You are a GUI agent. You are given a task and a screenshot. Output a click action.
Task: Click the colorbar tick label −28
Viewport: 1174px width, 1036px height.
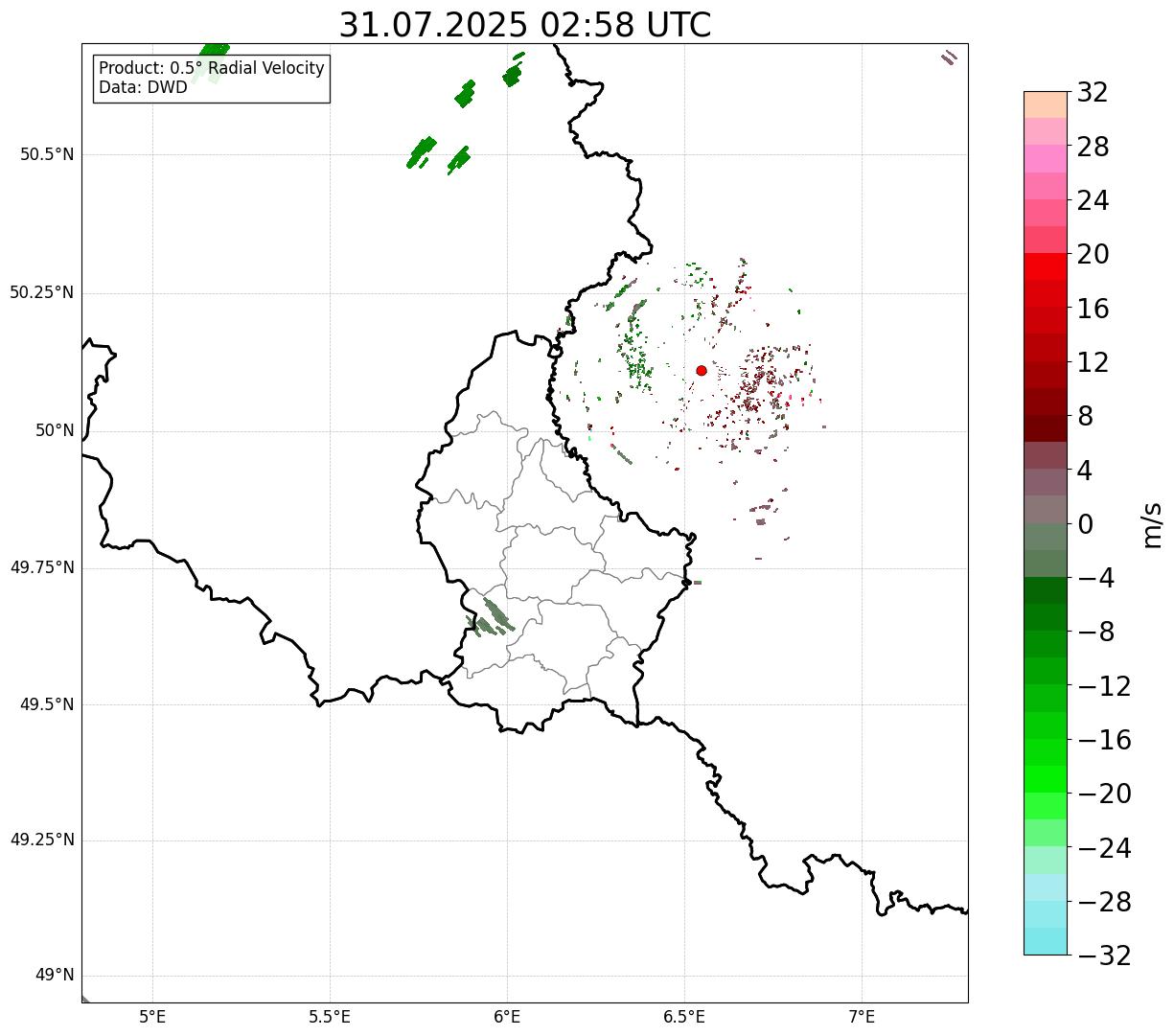tap(1104, 902)
